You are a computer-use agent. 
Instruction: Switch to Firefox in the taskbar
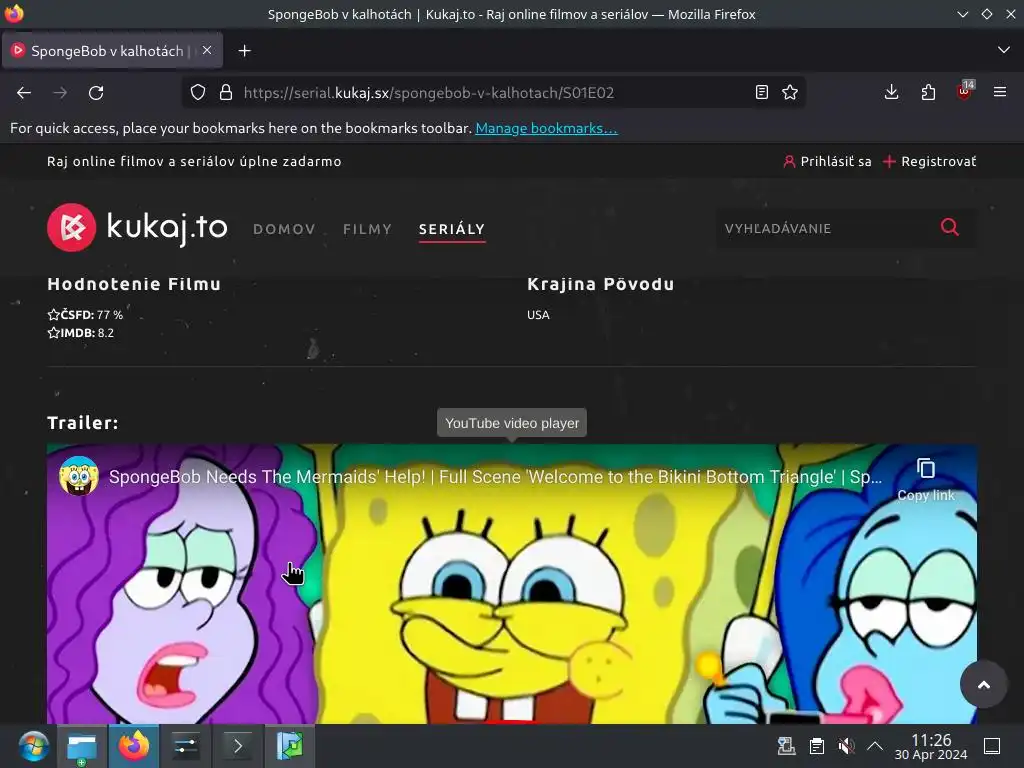point(133,746)
